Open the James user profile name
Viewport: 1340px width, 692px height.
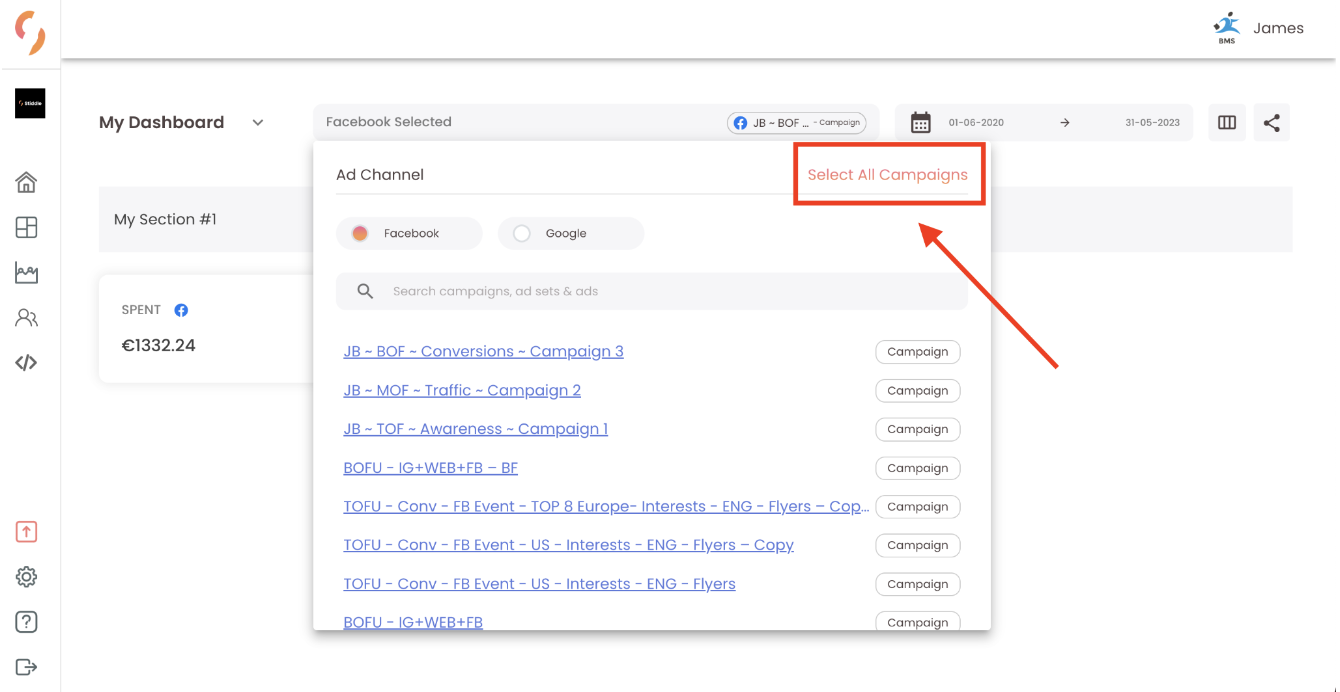click(1278, 28)
